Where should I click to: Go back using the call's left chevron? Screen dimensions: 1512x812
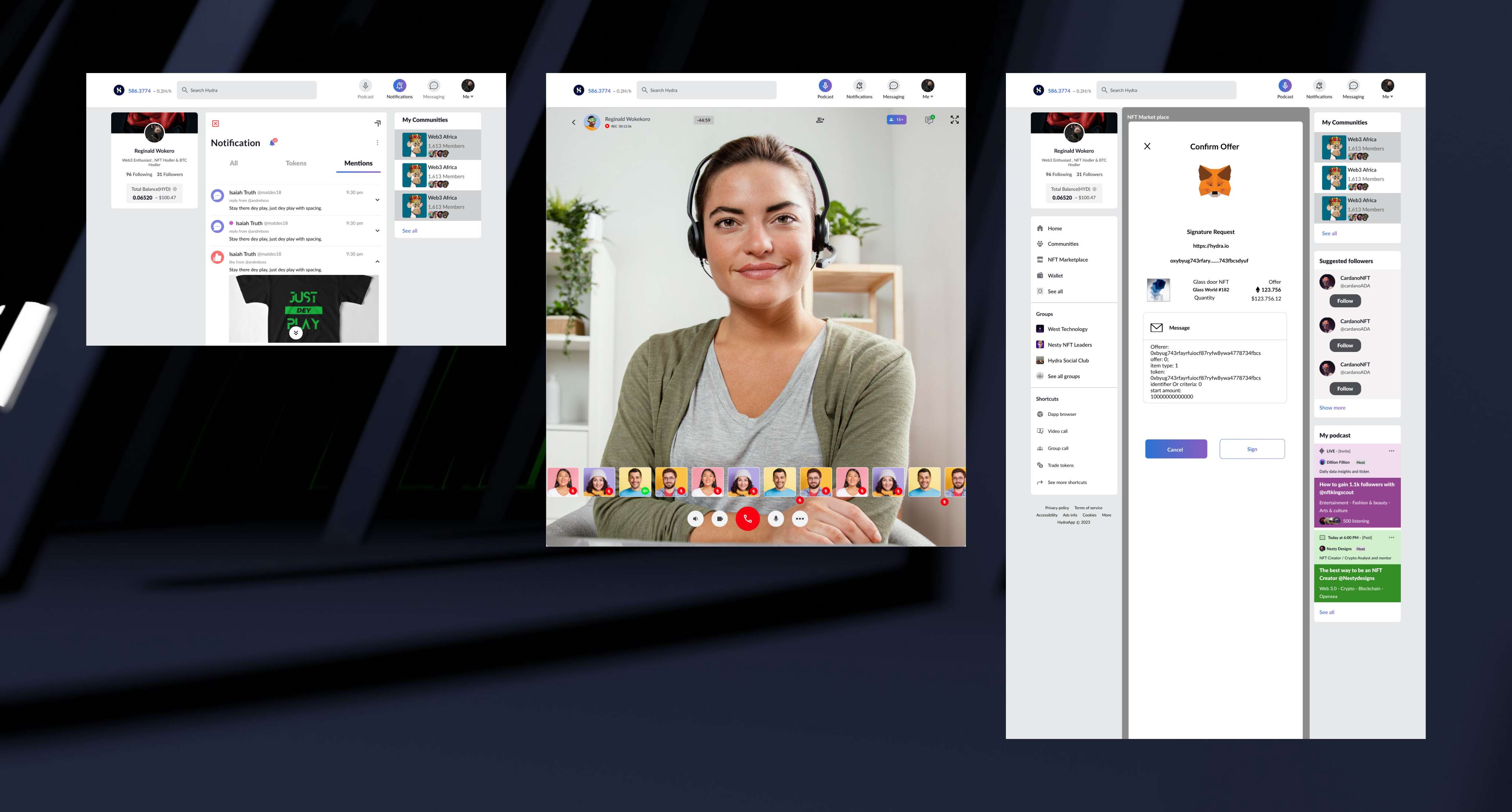(x=573, y=122)
